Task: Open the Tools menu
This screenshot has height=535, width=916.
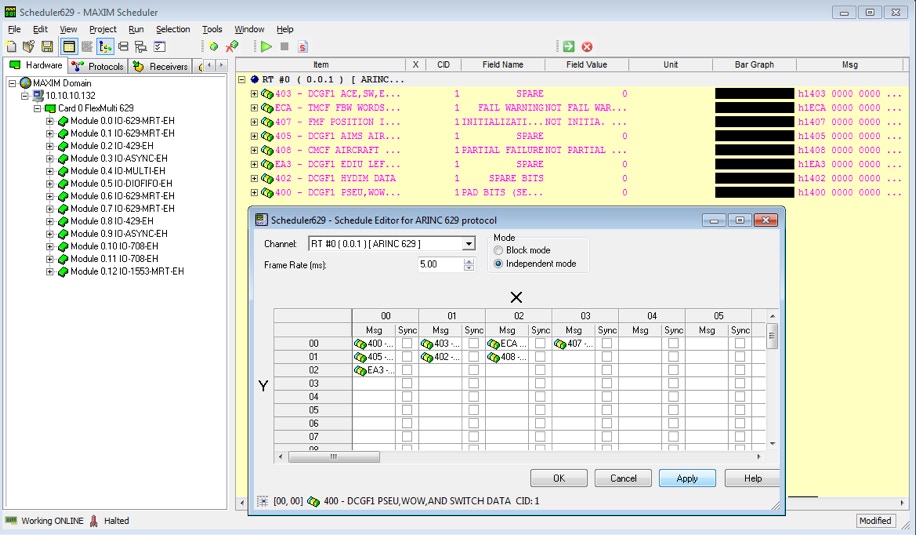Action: 212,29
